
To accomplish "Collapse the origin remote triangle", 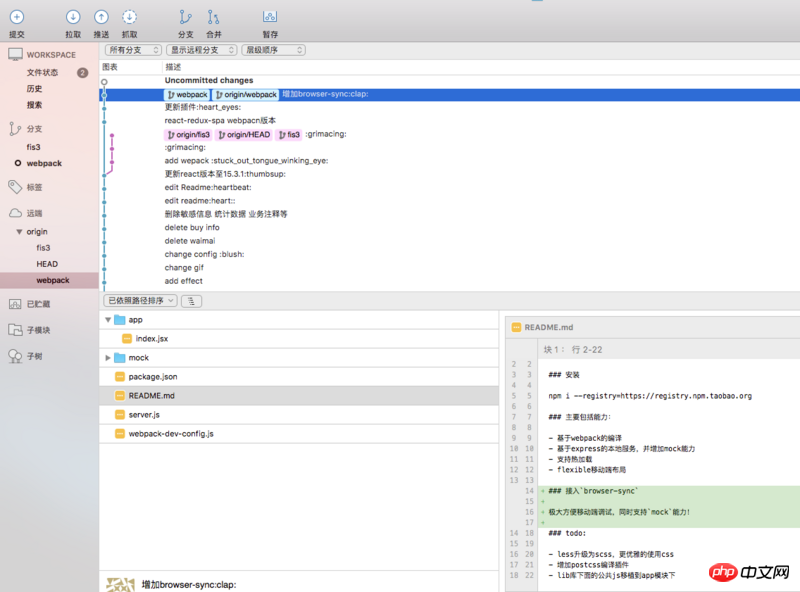I will [x=19, y=232].
